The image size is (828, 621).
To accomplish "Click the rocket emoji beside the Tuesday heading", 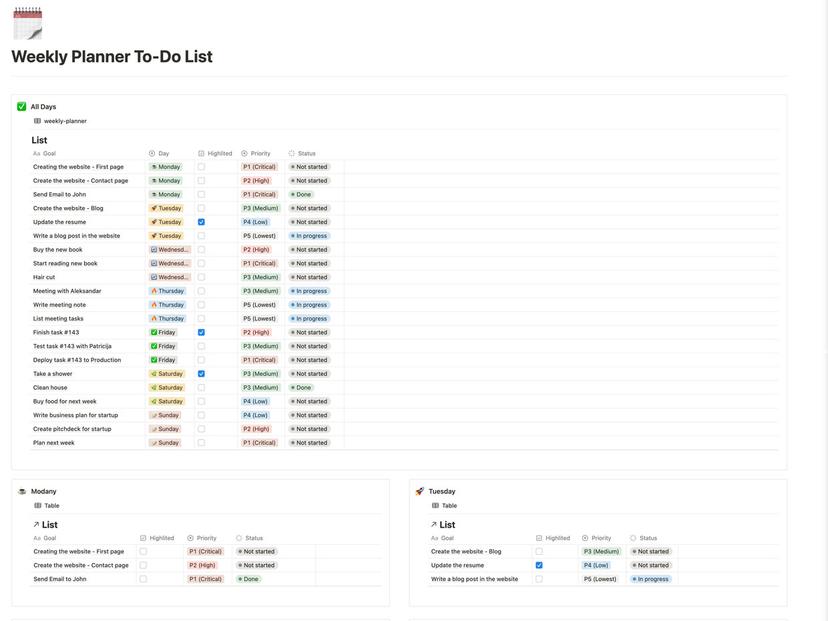I will pos(417,489).
